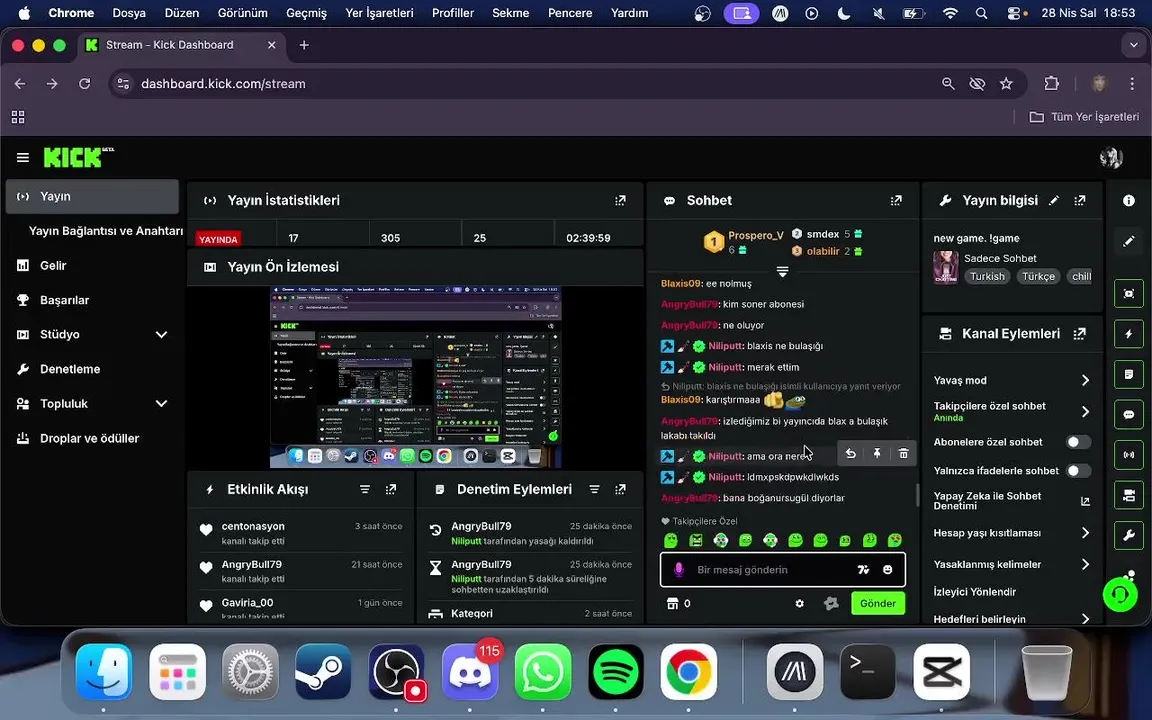Open Yavaş mod settings chevron
This screenshot has height=720, width=1152.
pyautogui.click(x=1085, y=380)
